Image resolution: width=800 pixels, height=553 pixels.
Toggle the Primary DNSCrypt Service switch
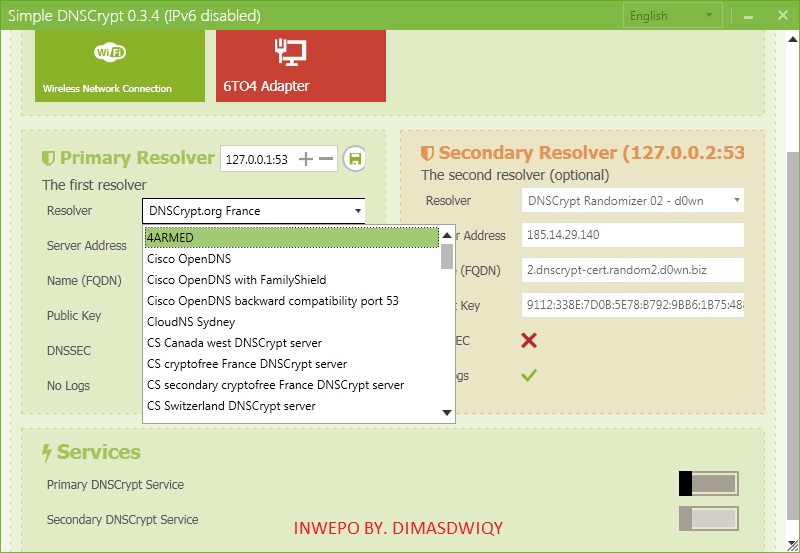(x=709, y=484)
